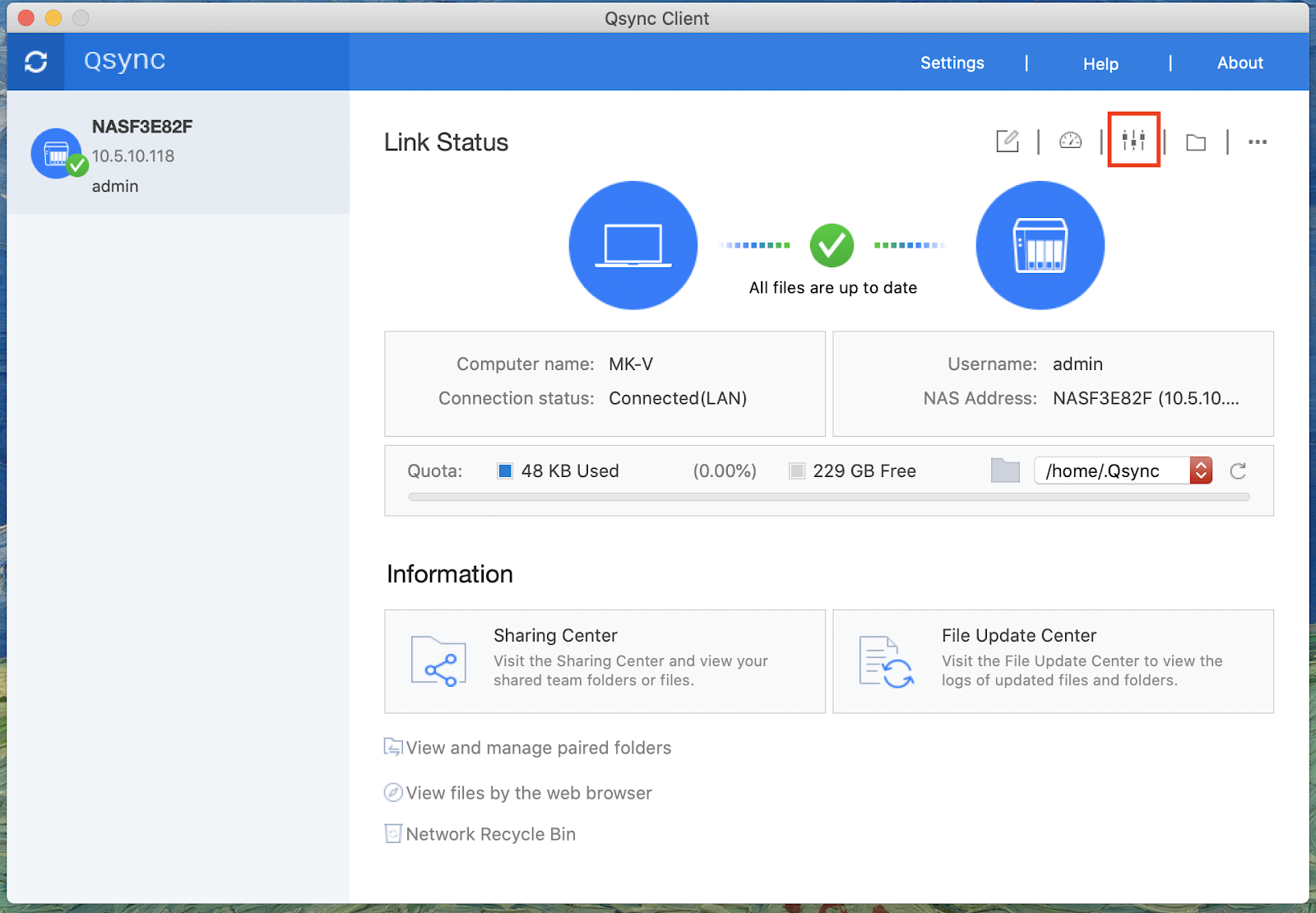
Task: Open the edit connection pencil icon
Action: pos(1007,141)
